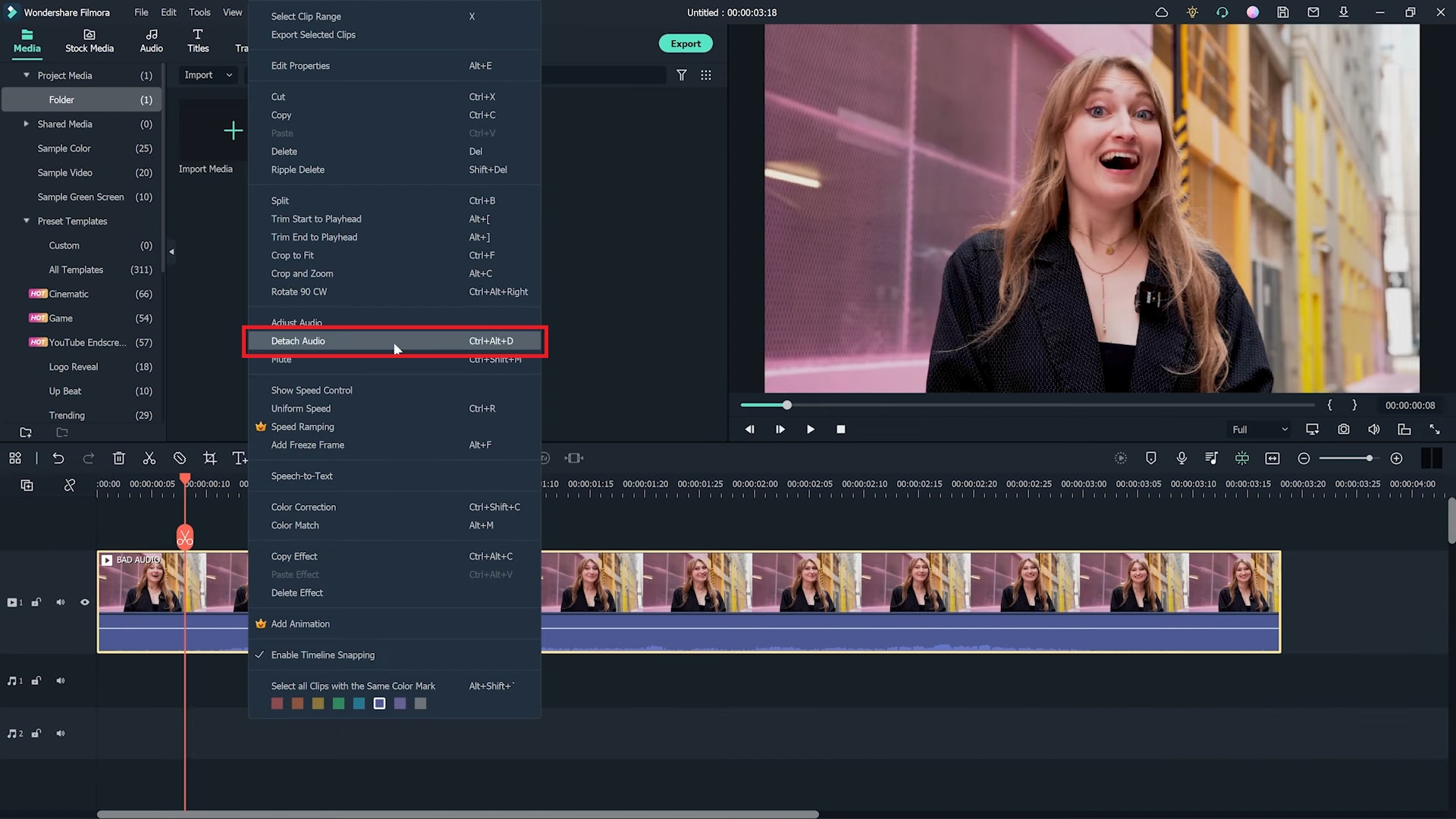Drag the timeline playback slider

coord(786,405)
